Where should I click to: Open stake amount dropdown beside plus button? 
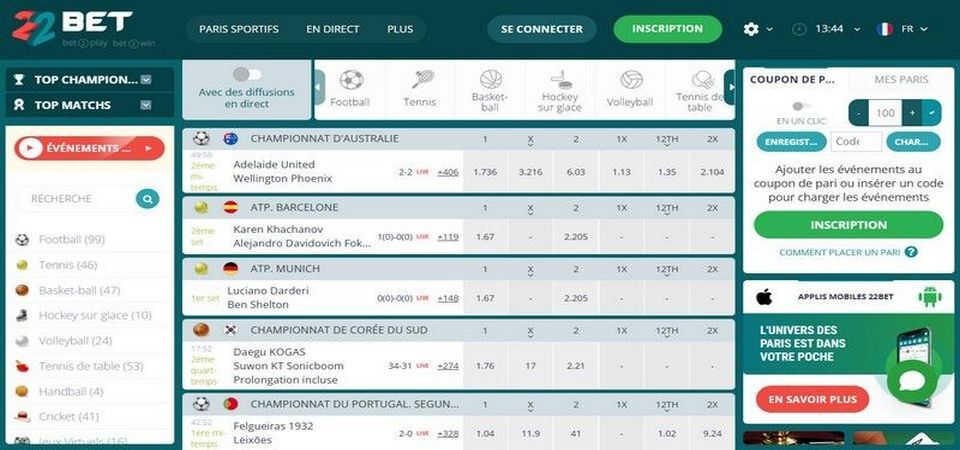(x=932, y=113)
